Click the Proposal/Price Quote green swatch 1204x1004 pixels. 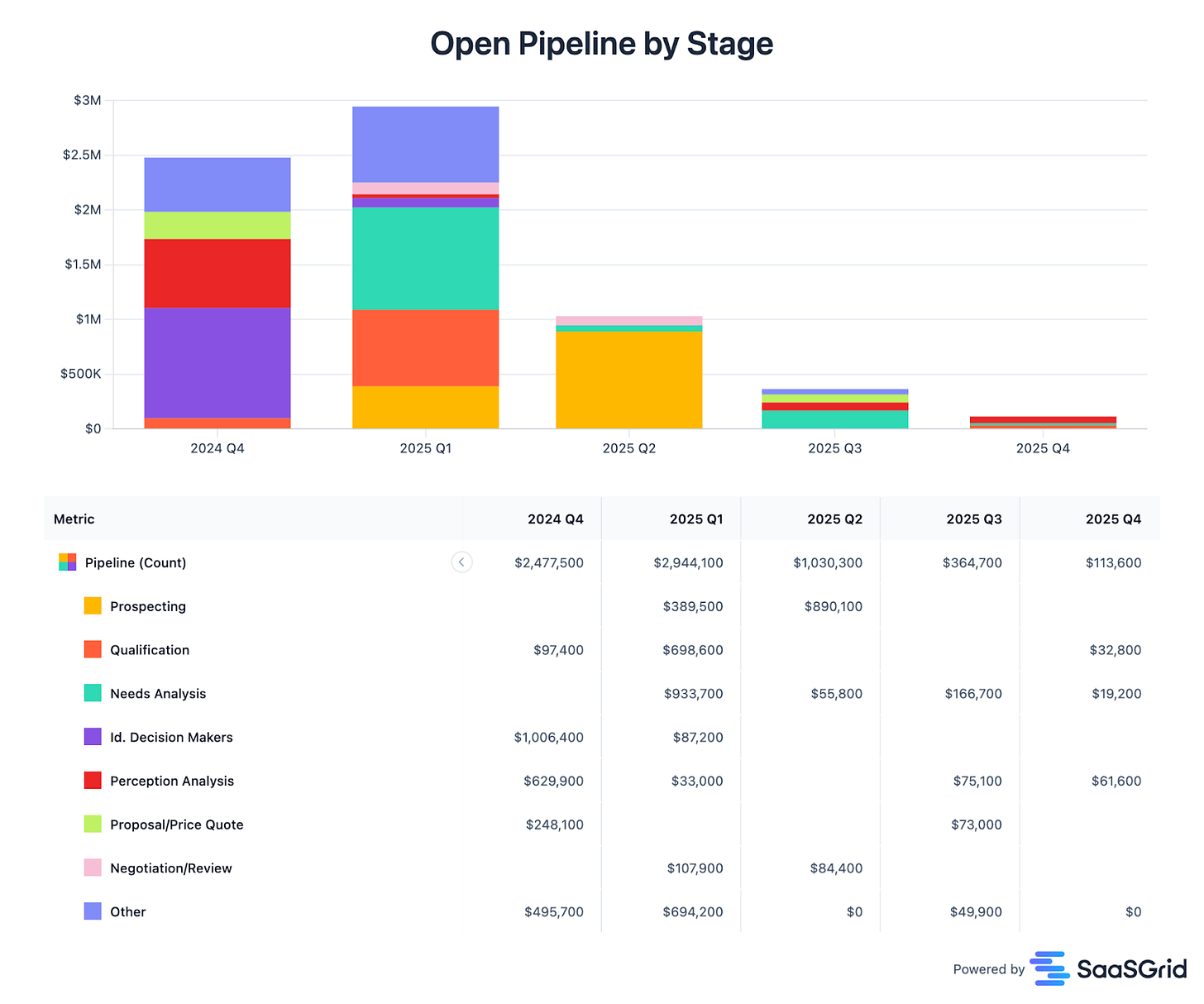92,824
